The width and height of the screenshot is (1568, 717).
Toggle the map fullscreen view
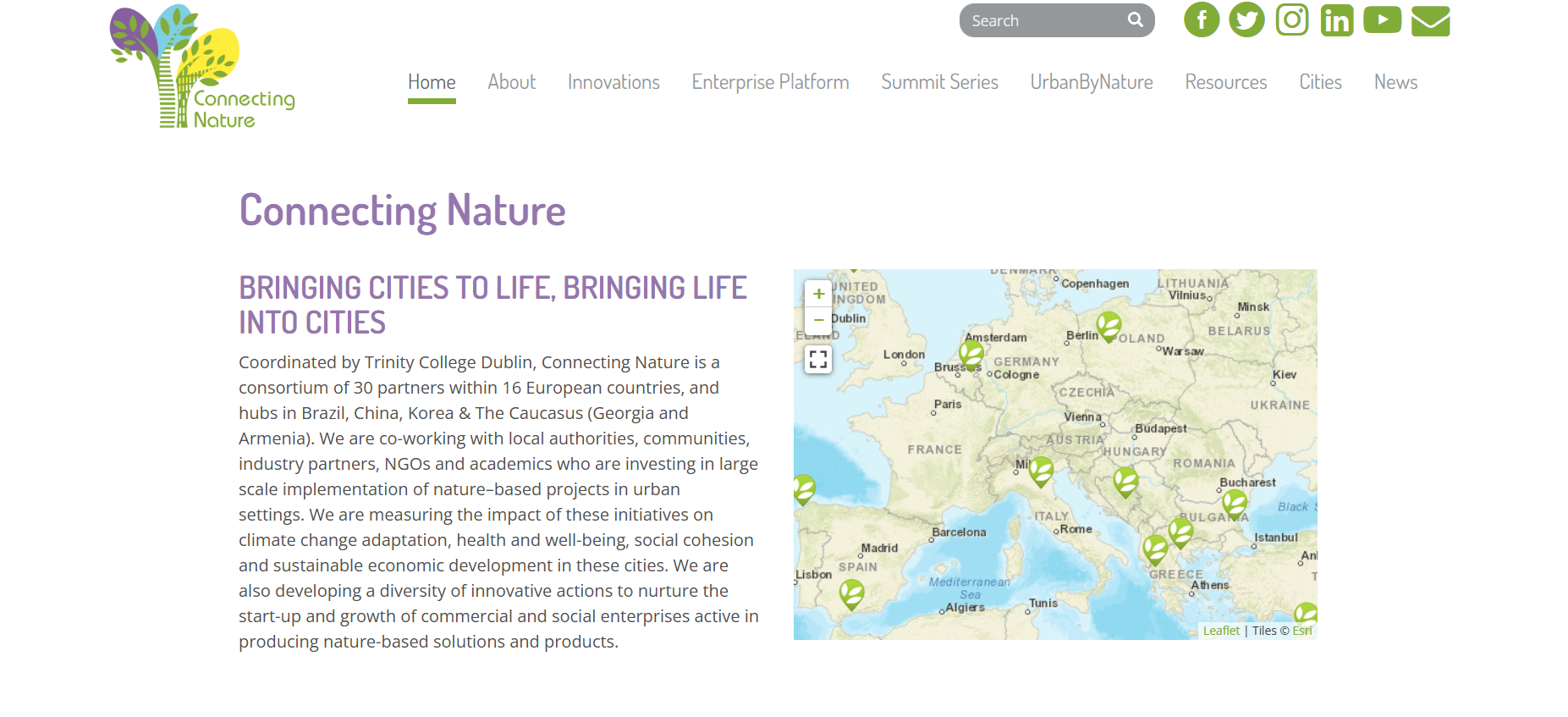pyautogui.click(x=818, y=360)
